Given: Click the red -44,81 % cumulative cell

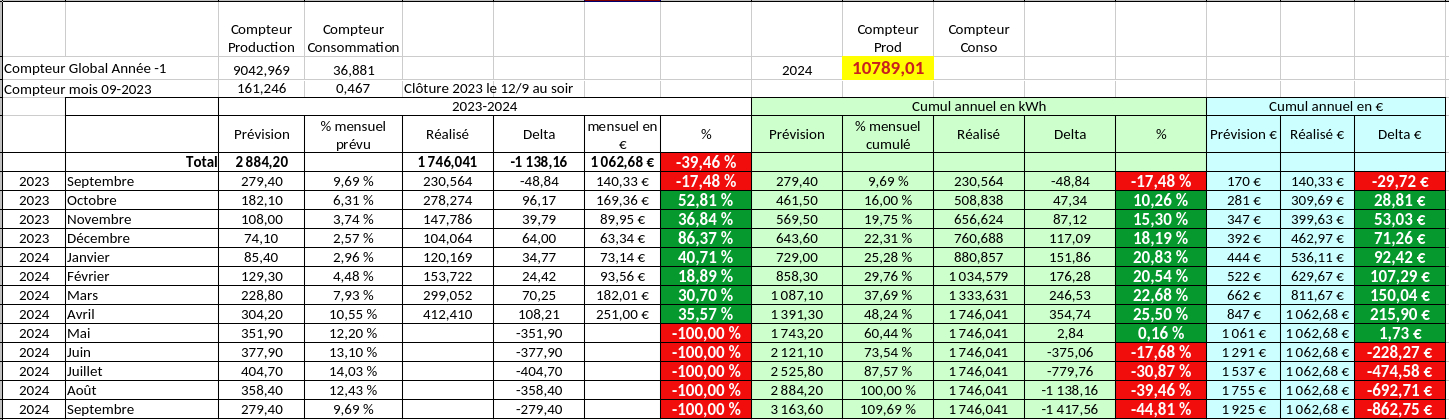Looking at the screenshot, I should (1160, 408).
